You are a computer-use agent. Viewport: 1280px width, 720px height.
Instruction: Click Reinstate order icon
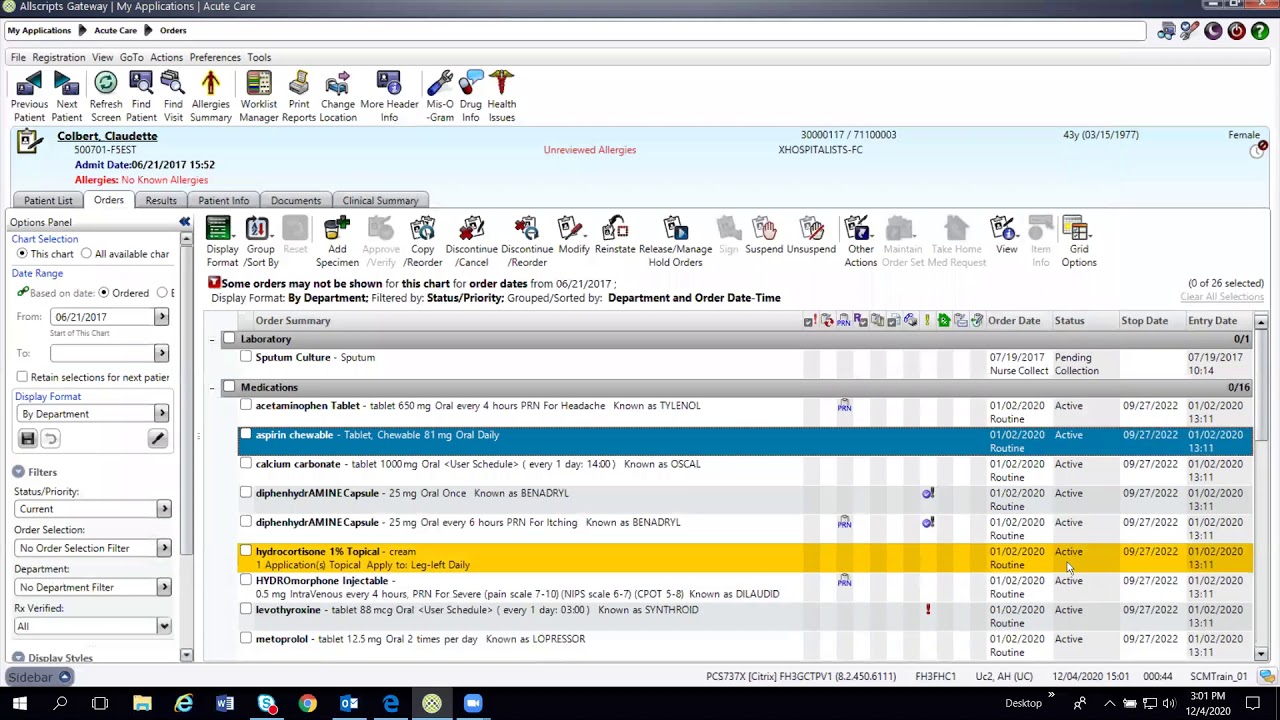click(x=615, y=241)
